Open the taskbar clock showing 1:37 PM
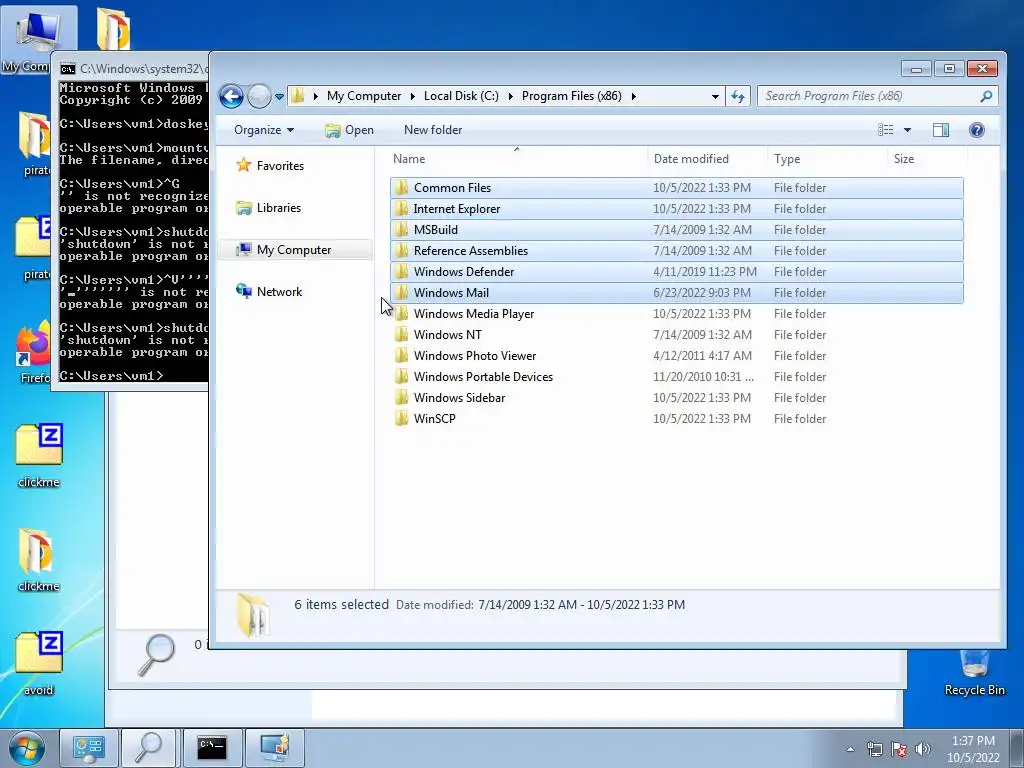 coord(973,749)
